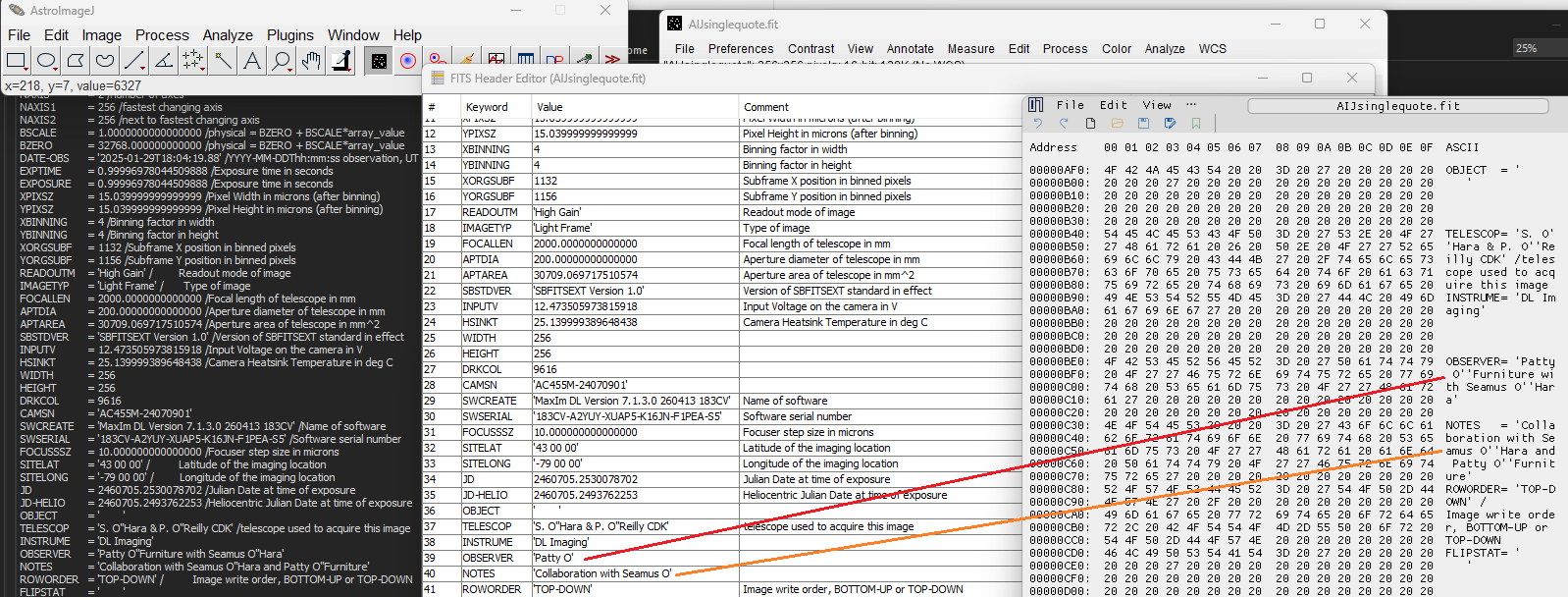Viewport: 1568px width, 597px height.
Task: Select the Multi-point tool
Action: pyautogui.click(x=193, y=62)
